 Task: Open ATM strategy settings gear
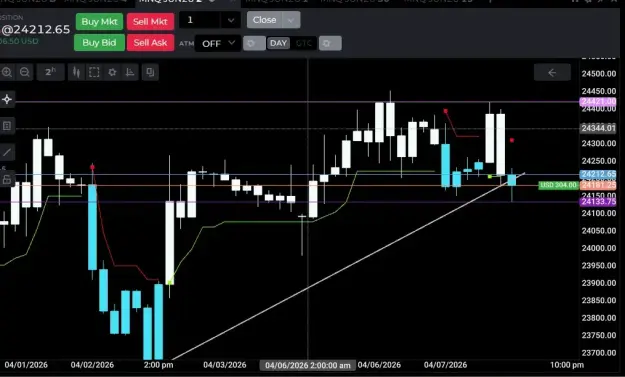(x=254, y=43)
